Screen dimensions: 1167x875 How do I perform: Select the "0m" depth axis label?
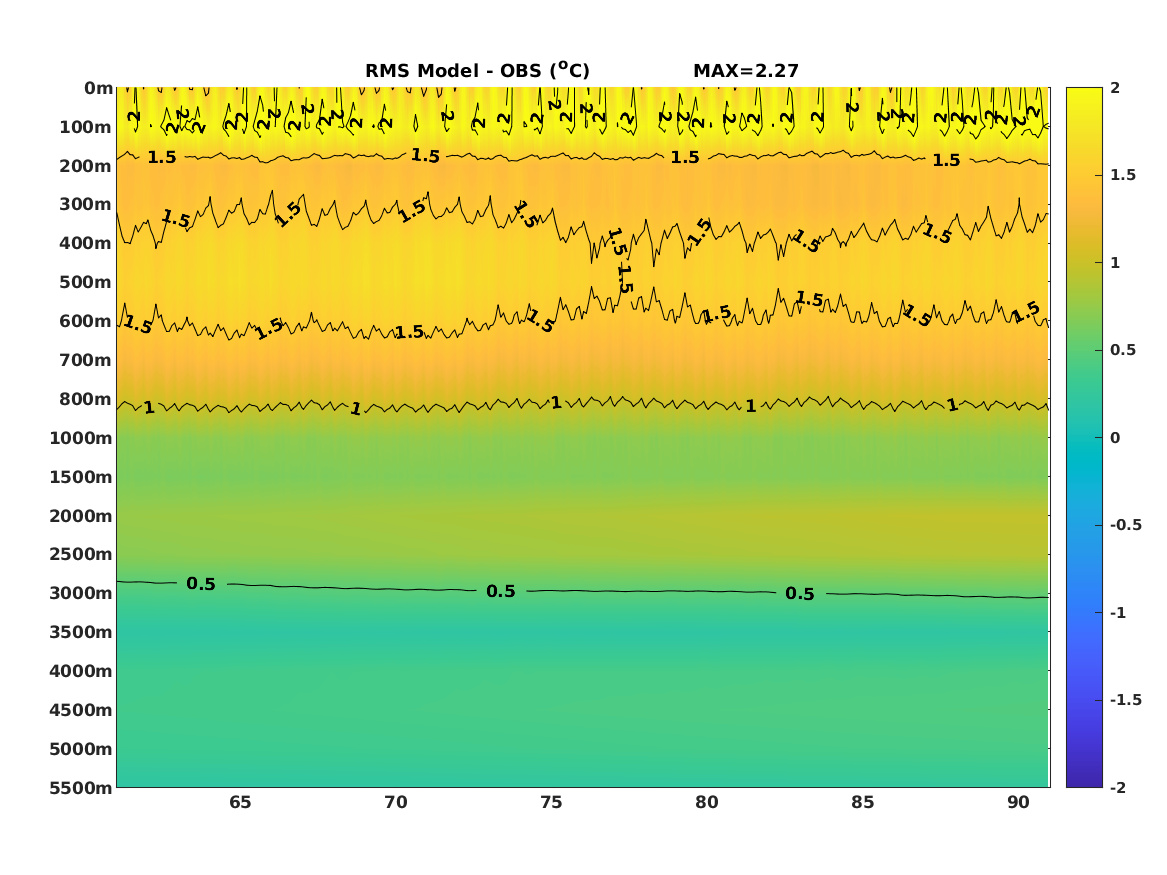coord(98,89)
